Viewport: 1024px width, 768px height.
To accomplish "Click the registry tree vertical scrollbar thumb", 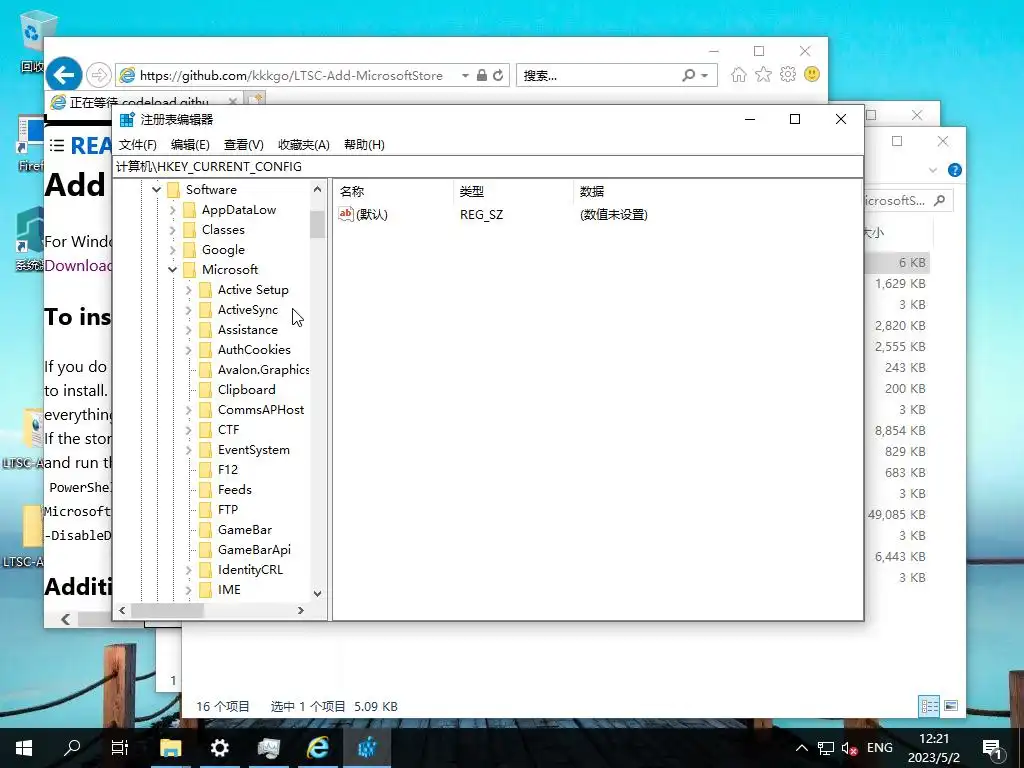I will pyautogui.click(x=317, y=225).
